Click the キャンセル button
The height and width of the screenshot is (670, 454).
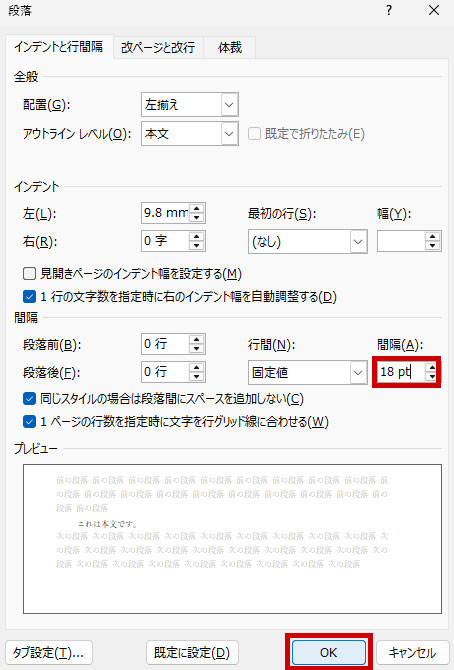click(412, 652)
